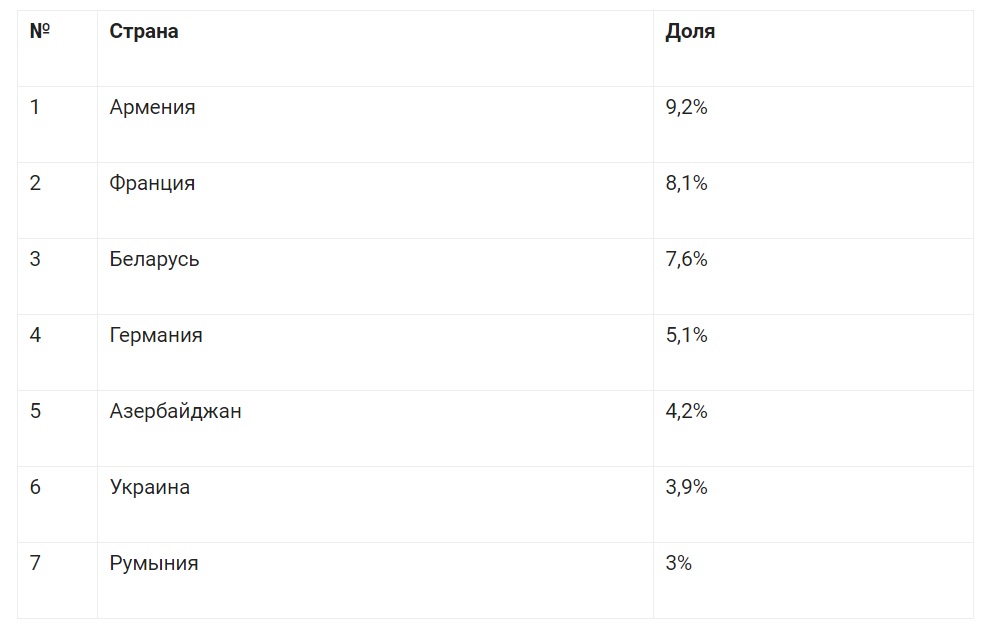Click the 'Доля' column header

point(690,31)
